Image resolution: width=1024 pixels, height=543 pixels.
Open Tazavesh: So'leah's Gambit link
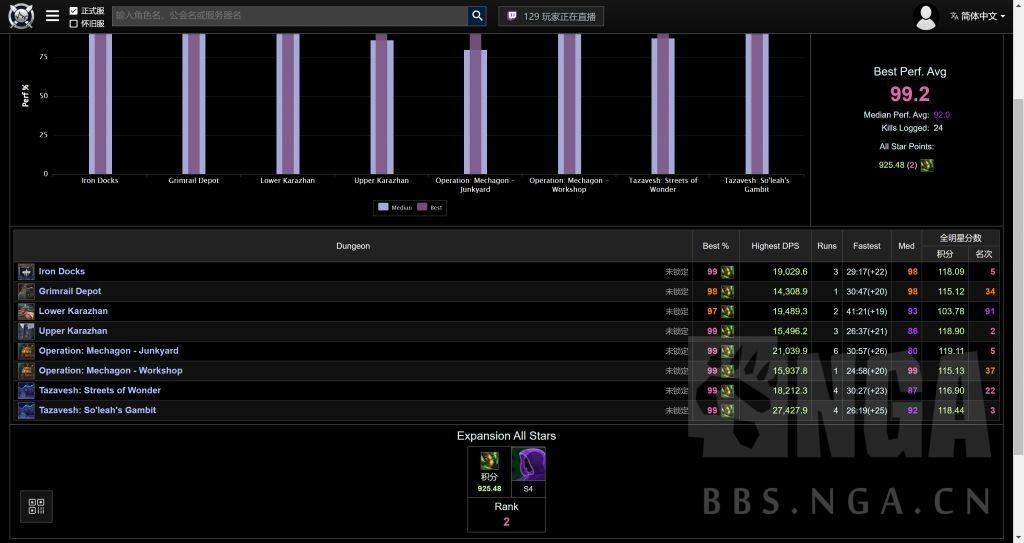pos(97,410)
